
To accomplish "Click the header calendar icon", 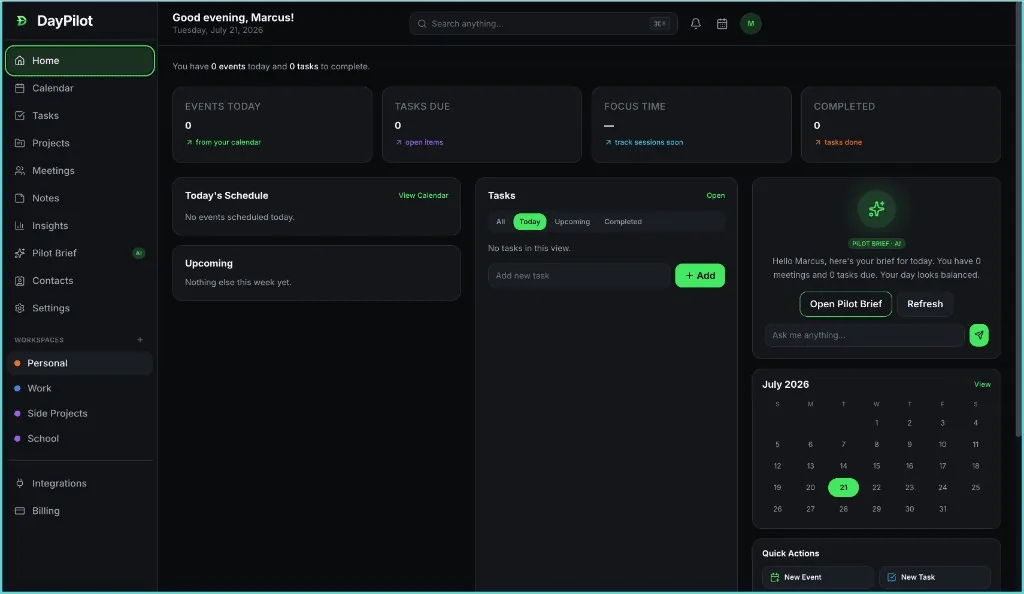I will tap(722, 23).
